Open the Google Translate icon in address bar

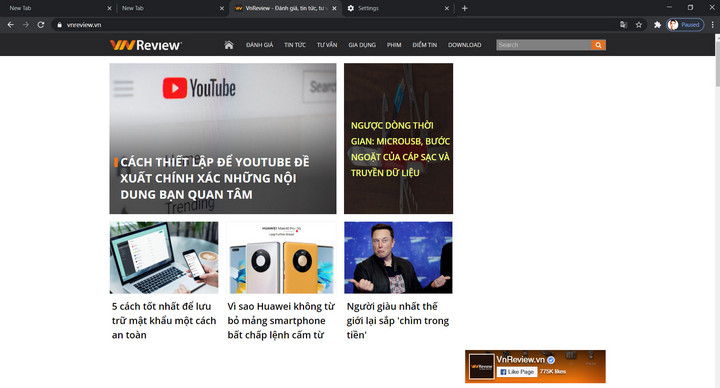click(623, 25)
